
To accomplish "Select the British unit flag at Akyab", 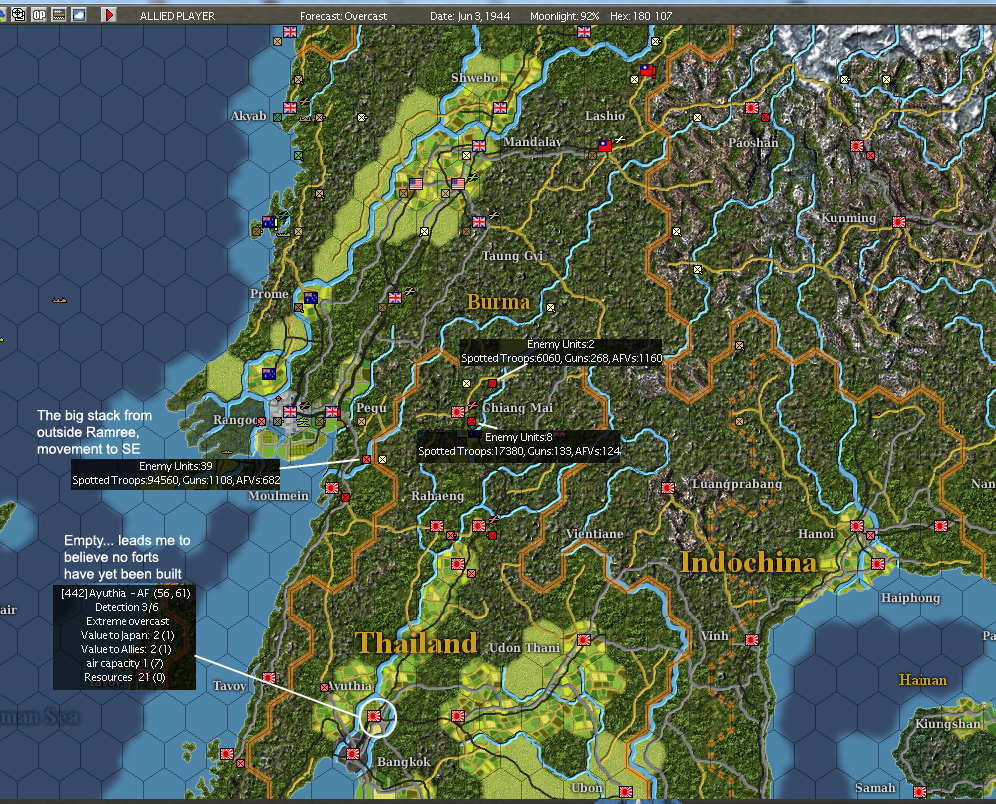I will click(x=290, y=108).
